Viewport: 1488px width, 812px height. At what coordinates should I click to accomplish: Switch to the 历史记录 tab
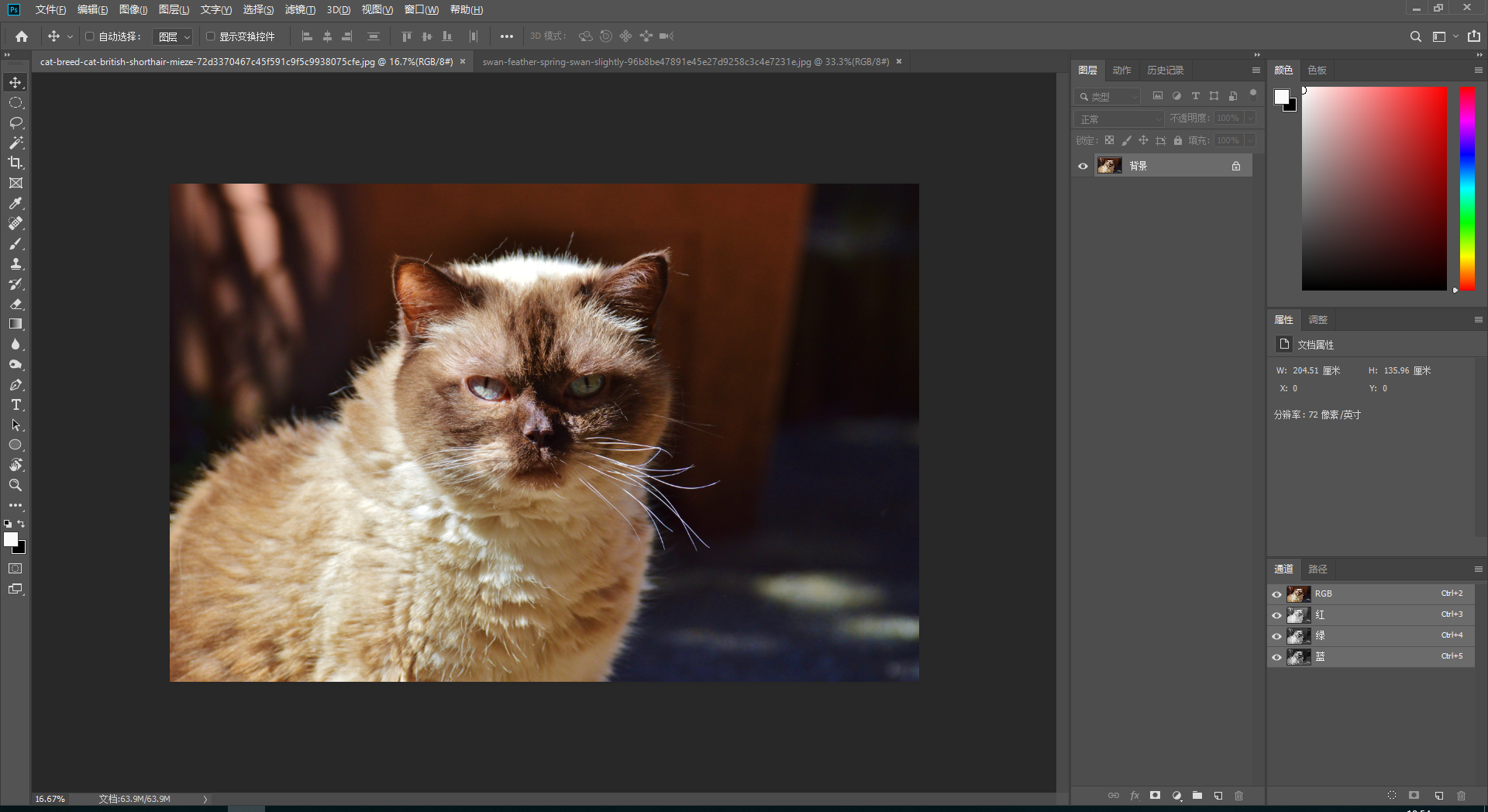[1165, 71]
